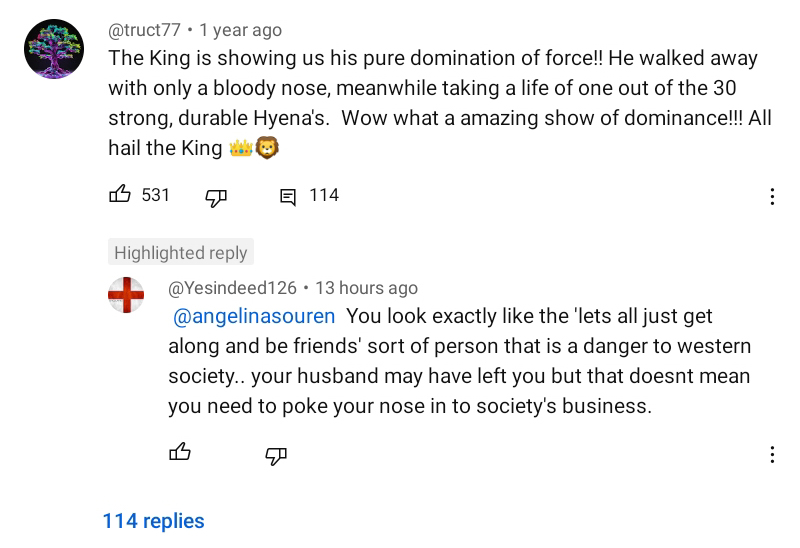Click the "Highlighted reply" badge
Image resolution: width=800 pixels, height=548 pixels.
pyautogui.click(x=180, y=253)
